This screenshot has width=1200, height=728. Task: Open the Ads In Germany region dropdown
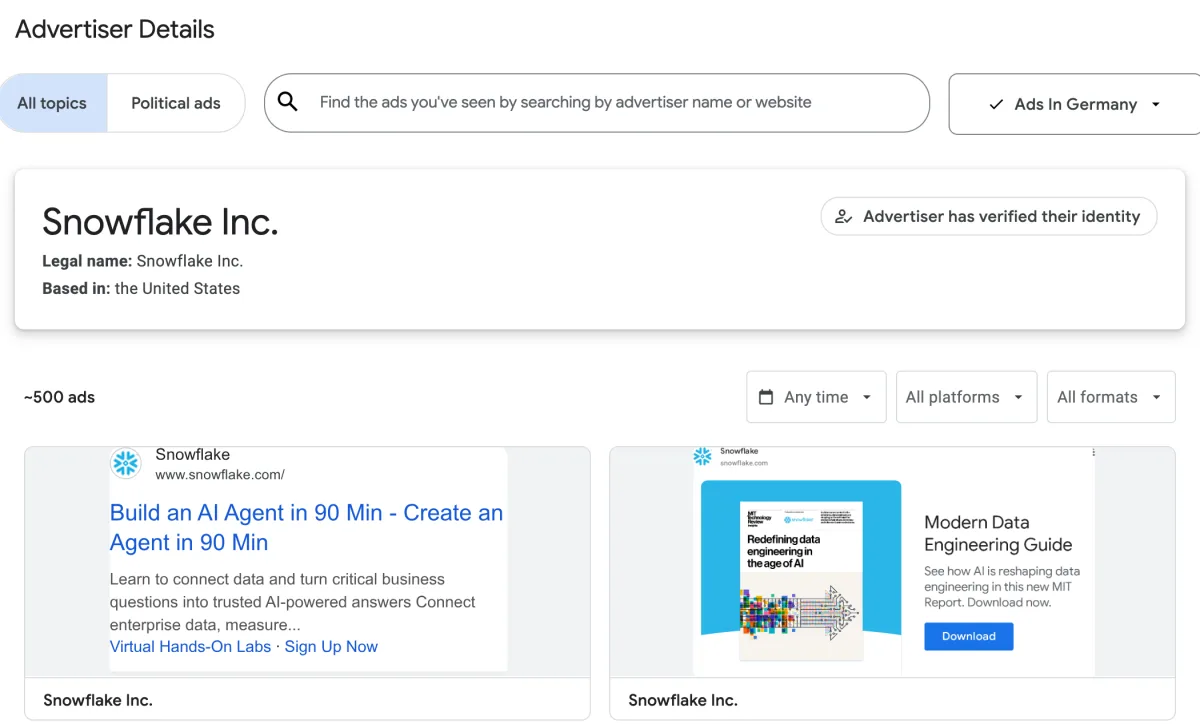tap(1075, 104)
